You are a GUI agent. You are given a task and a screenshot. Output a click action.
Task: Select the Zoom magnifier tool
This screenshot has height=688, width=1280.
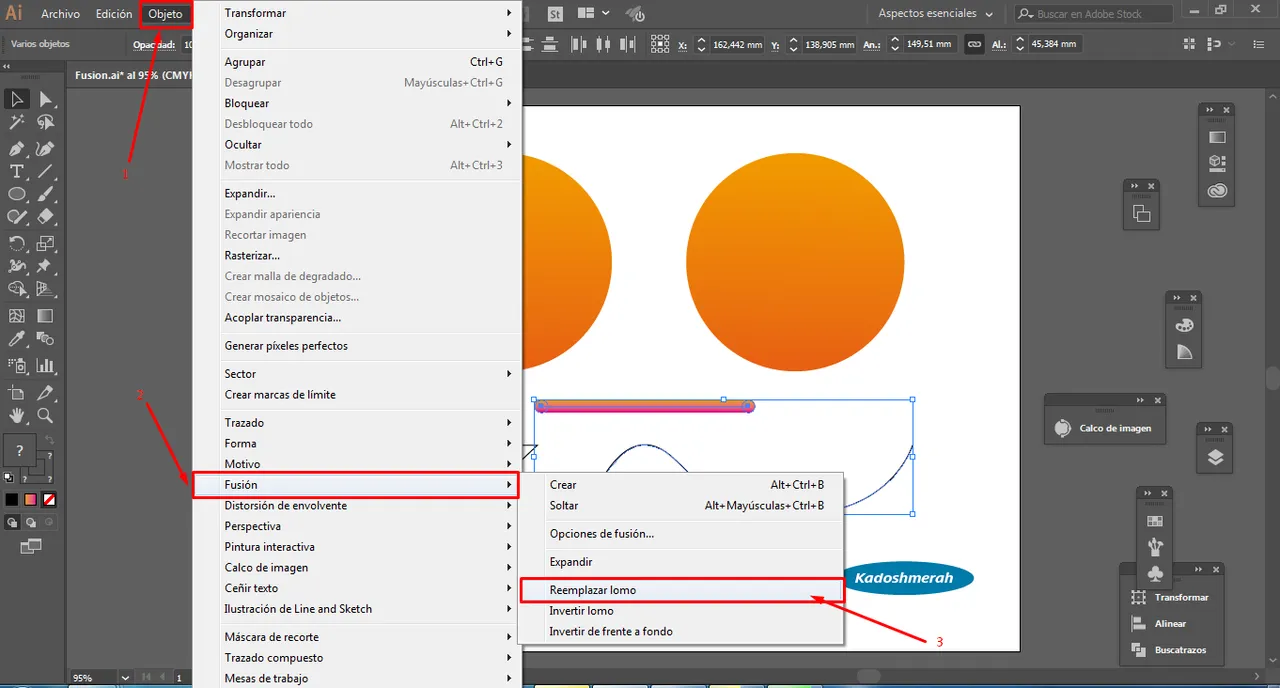[x=46, y=416]
